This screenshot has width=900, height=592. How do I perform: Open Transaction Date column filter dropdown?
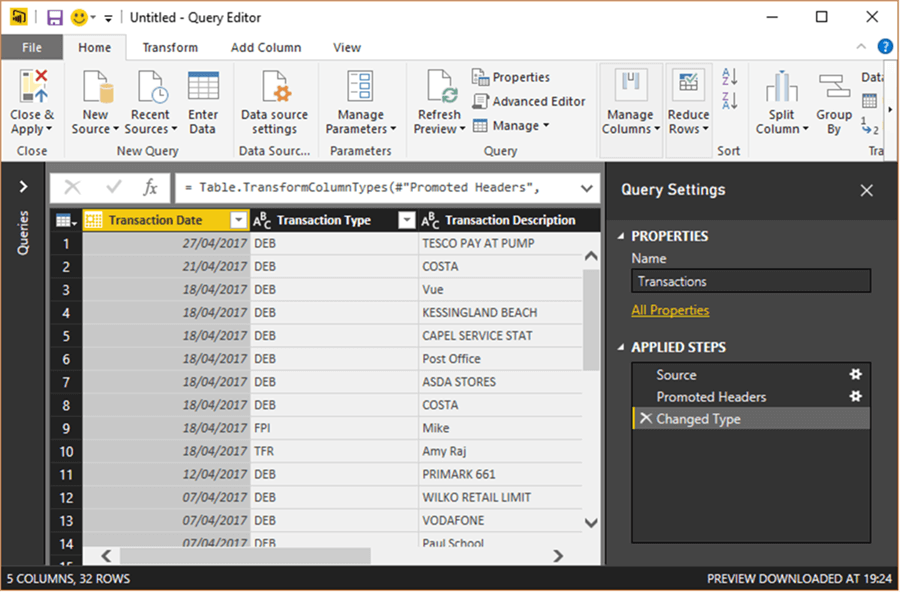pyautogui.click(x=238, y=220)
